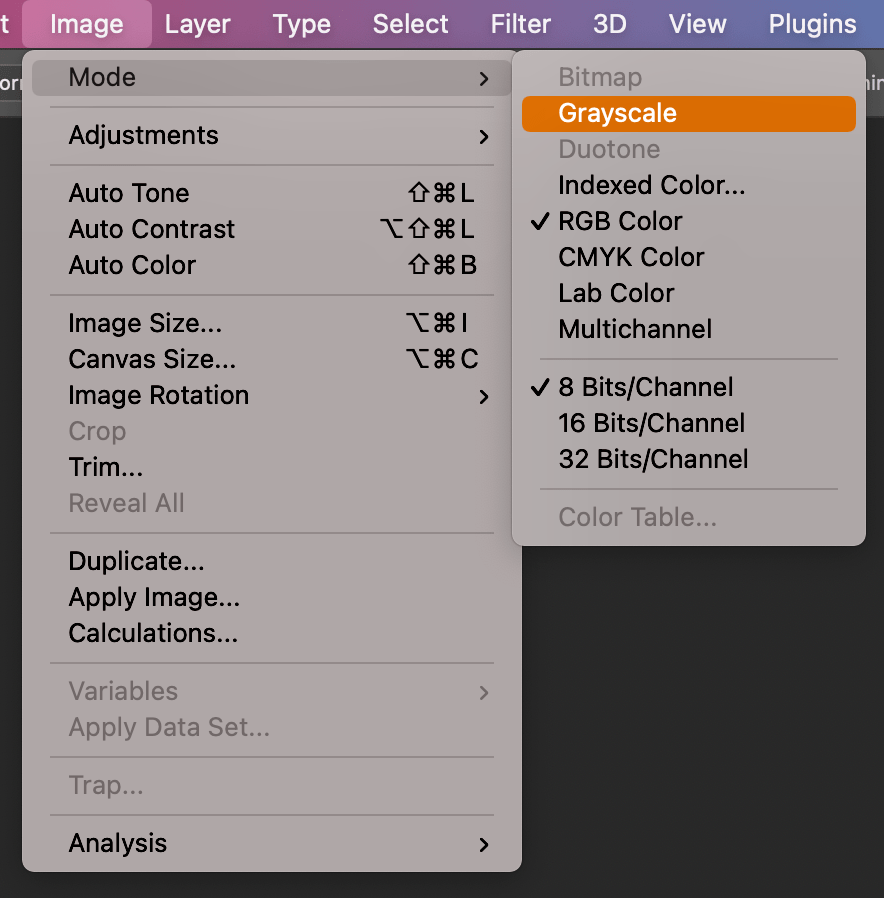Open the Filter menu in the menu bar
Viewport: 884px width, 898px height.
click(x=521, y=24)
